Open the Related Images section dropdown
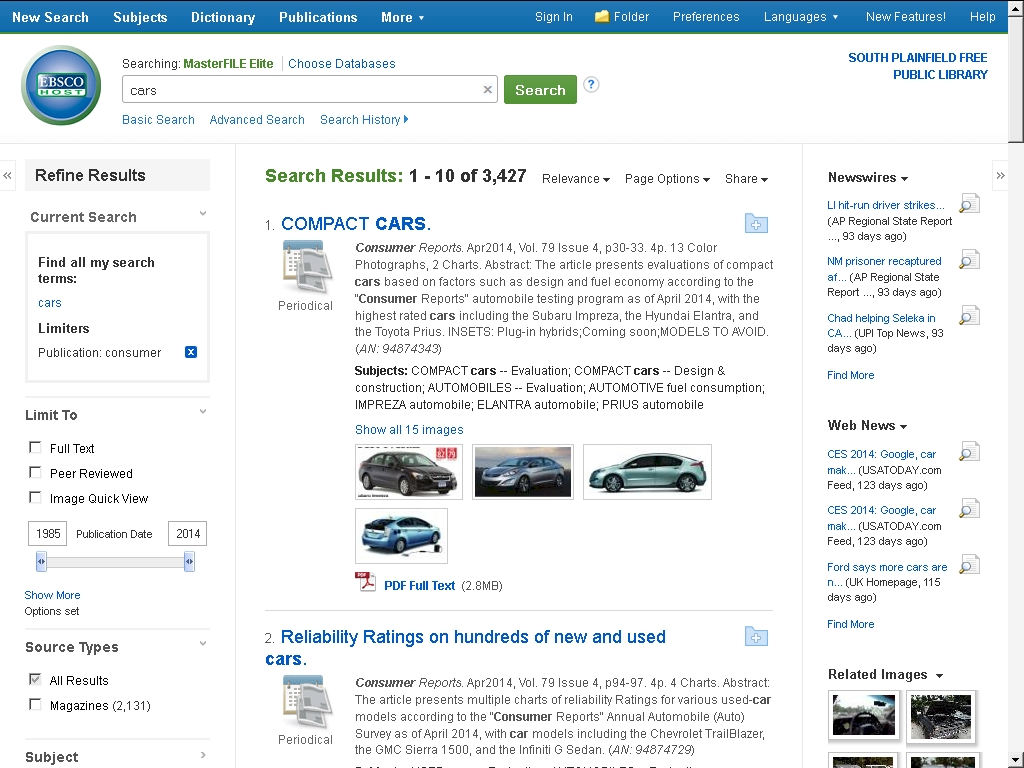The width and height of the screenshot is (1024, 768). pos(886,675)
